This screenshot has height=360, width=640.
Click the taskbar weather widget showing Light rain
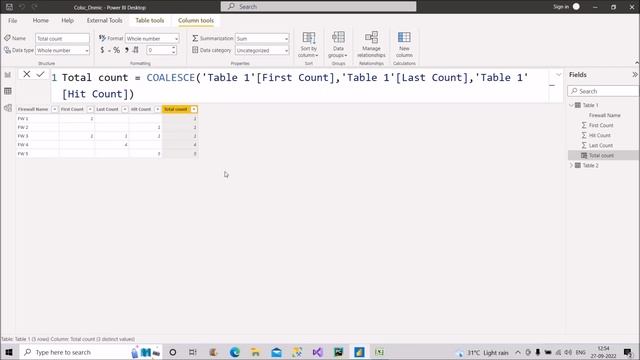483,353
